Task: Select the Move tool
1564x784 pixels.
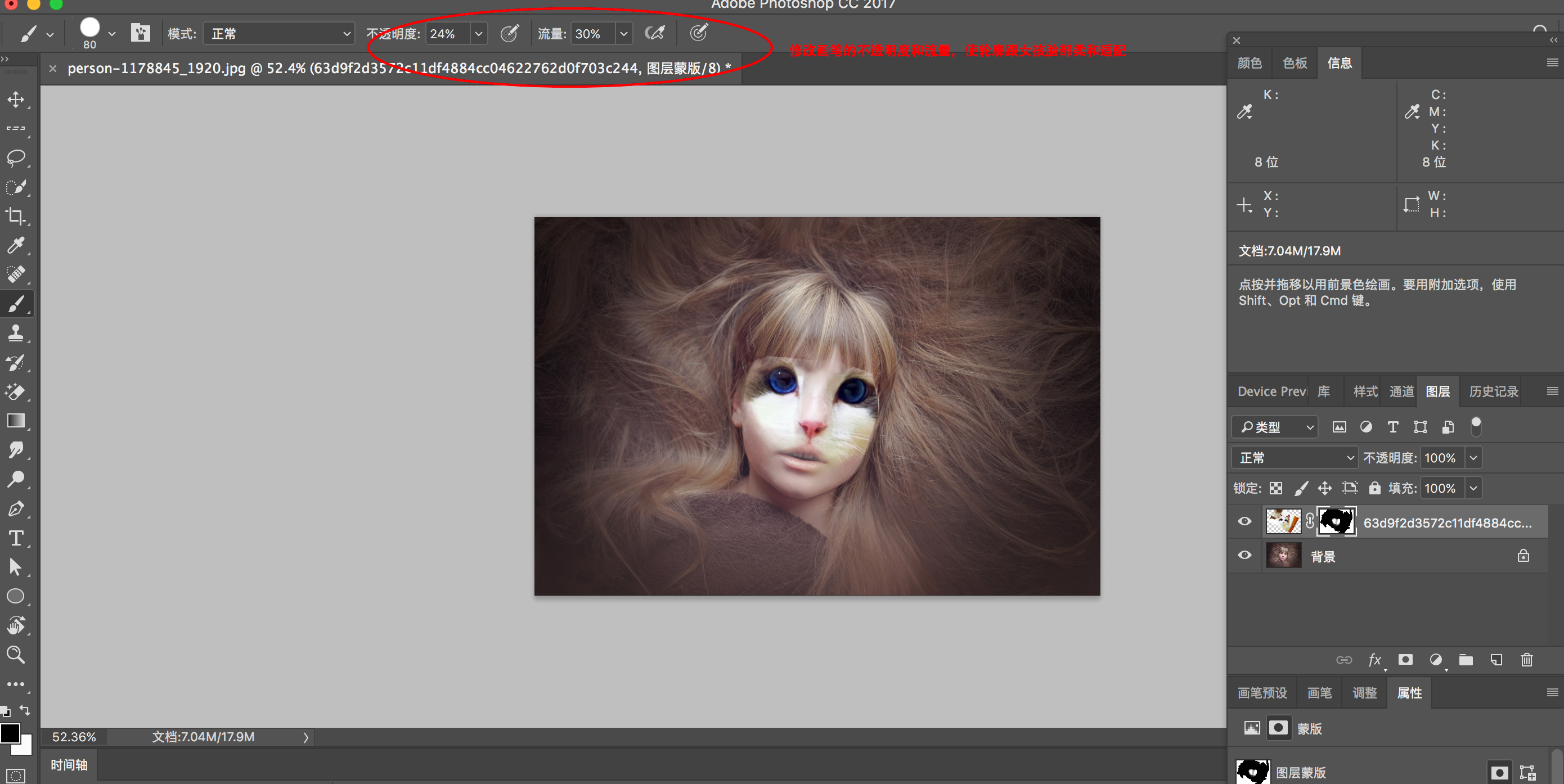Action: pyautogui.click(x=16, y=100)
